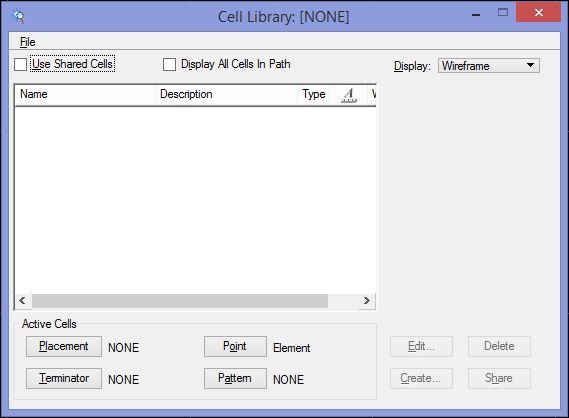Sort cells by Type column header
Screen dimensions: 569x418
coord(314,94)
